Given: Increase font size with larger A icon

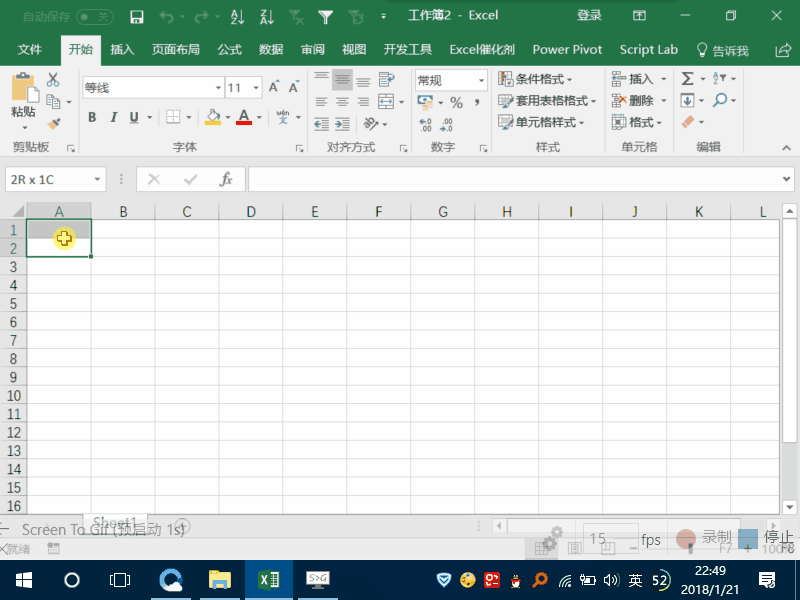Looking at the screenshot, I should tap(274, 87).
